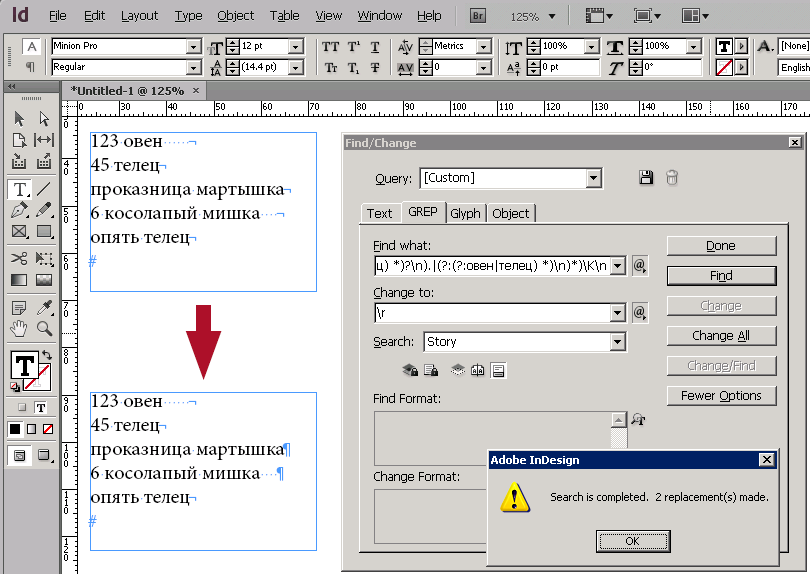Image resolution: width=810 pixels, height=574 pixels.
Task: Select the Content Collector tool
Action: point(19,161)
